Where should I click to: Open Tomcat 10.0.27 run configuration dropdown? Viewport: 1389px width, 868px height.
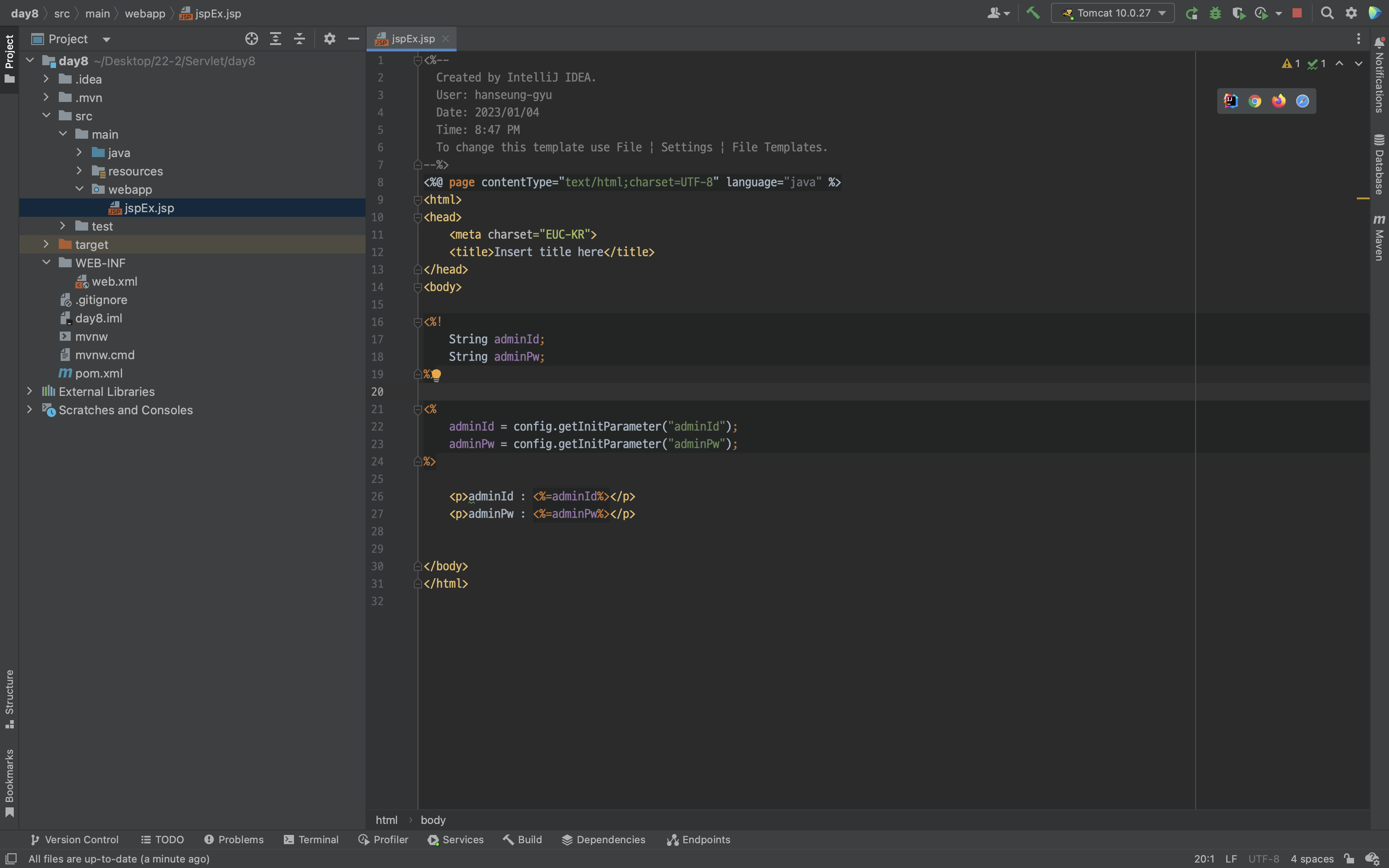click(x=1113, y=13)
